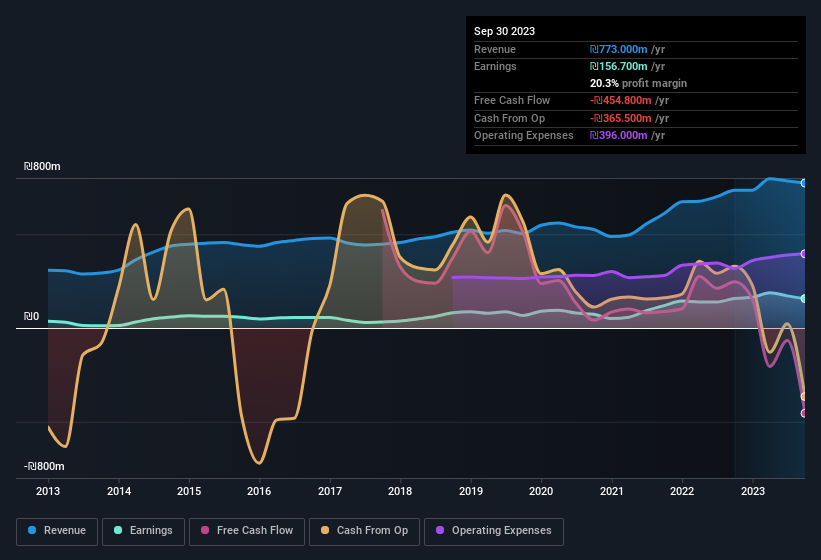
Task: Click the Operating Expenses purple endpoint marker
Action: click(804, 254)
